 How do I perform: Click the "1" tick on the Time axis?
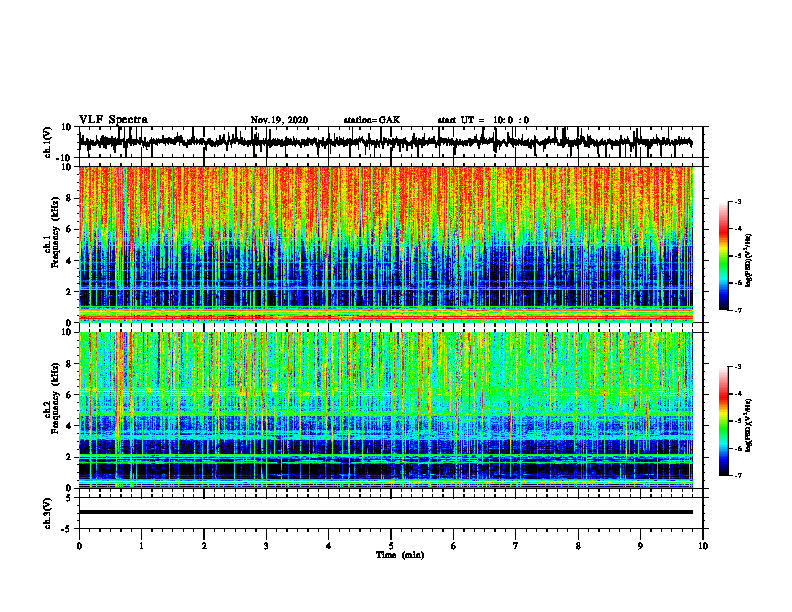(141, 546)
